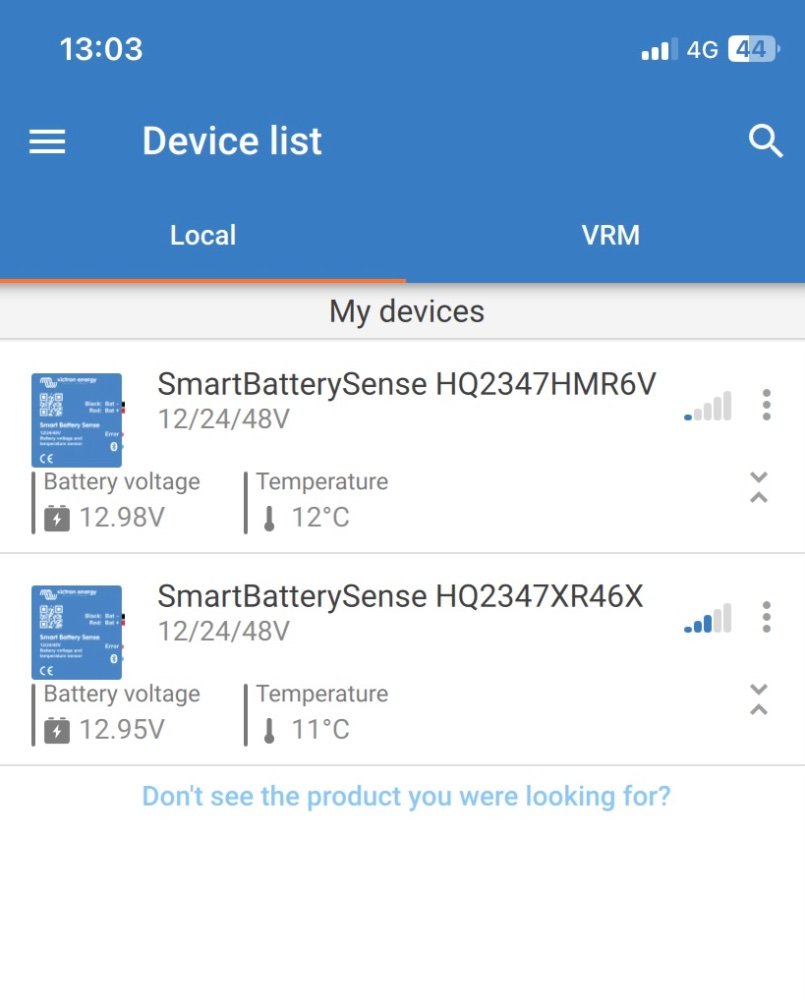Switch to the VRM tab
805x1000 pixels.
click(610, 235)
